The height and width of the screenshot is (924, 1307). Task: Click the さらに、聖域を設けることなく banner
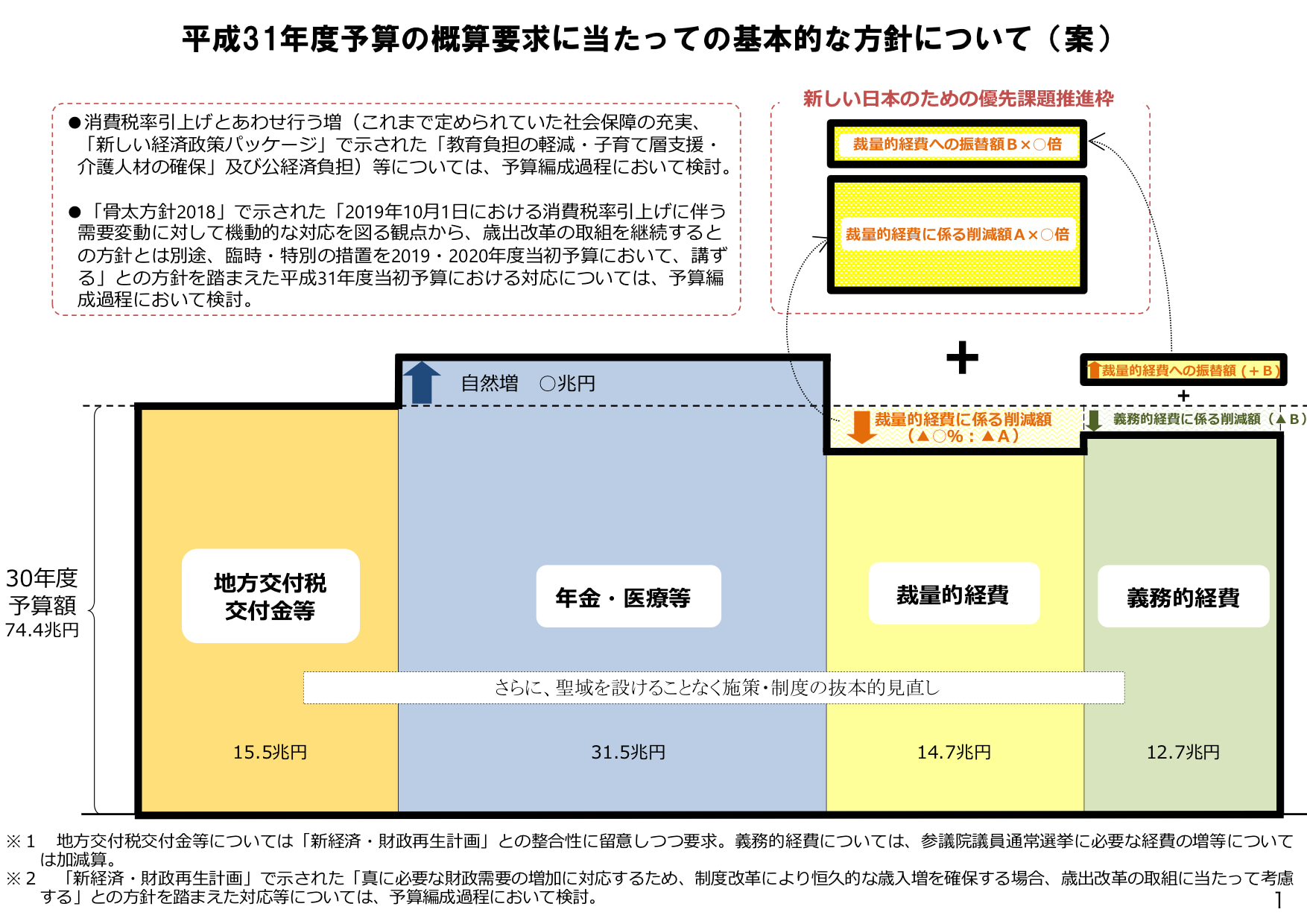(x=713, y=688)
